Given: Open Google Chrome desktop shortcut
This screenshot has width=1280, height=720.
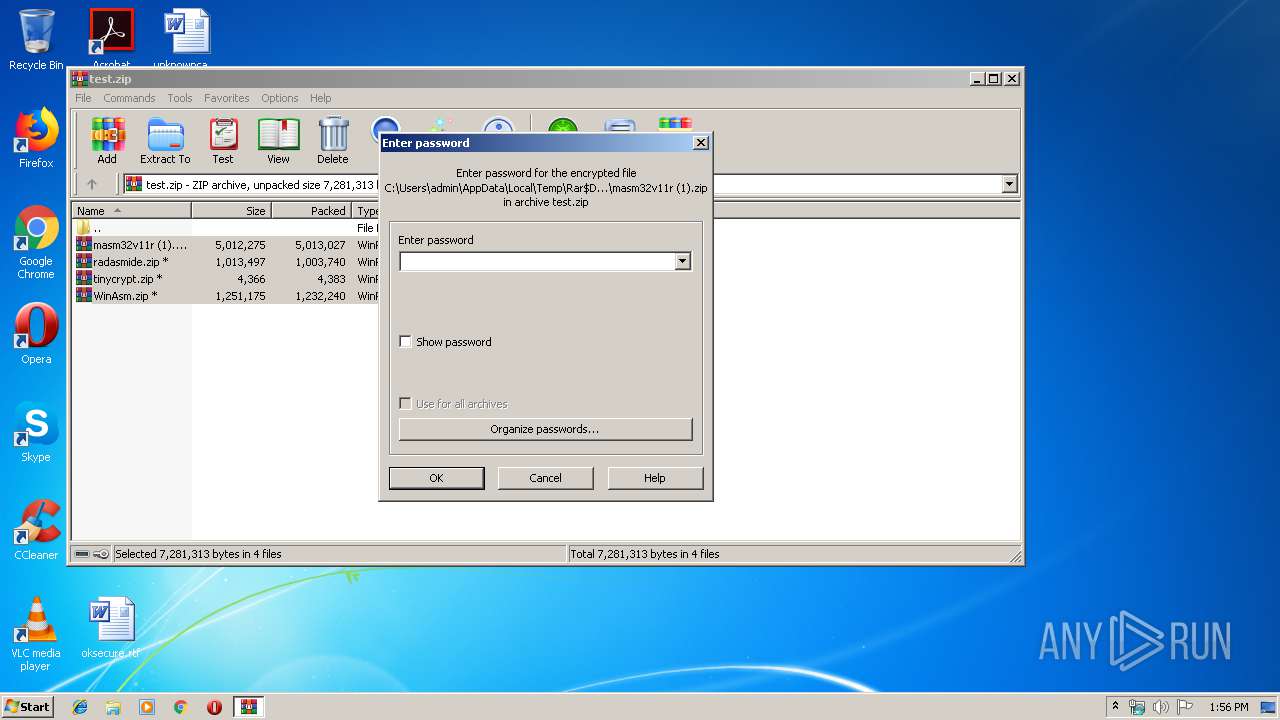Looking at the screenshot, I should click(36, 242).
